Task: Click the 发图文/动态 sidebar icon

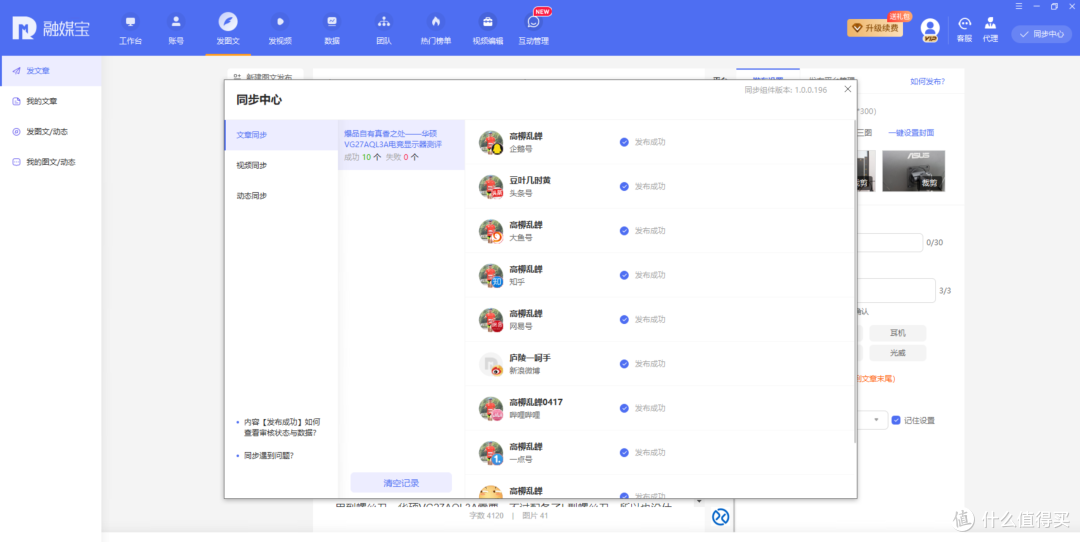Action: [17, 132]
